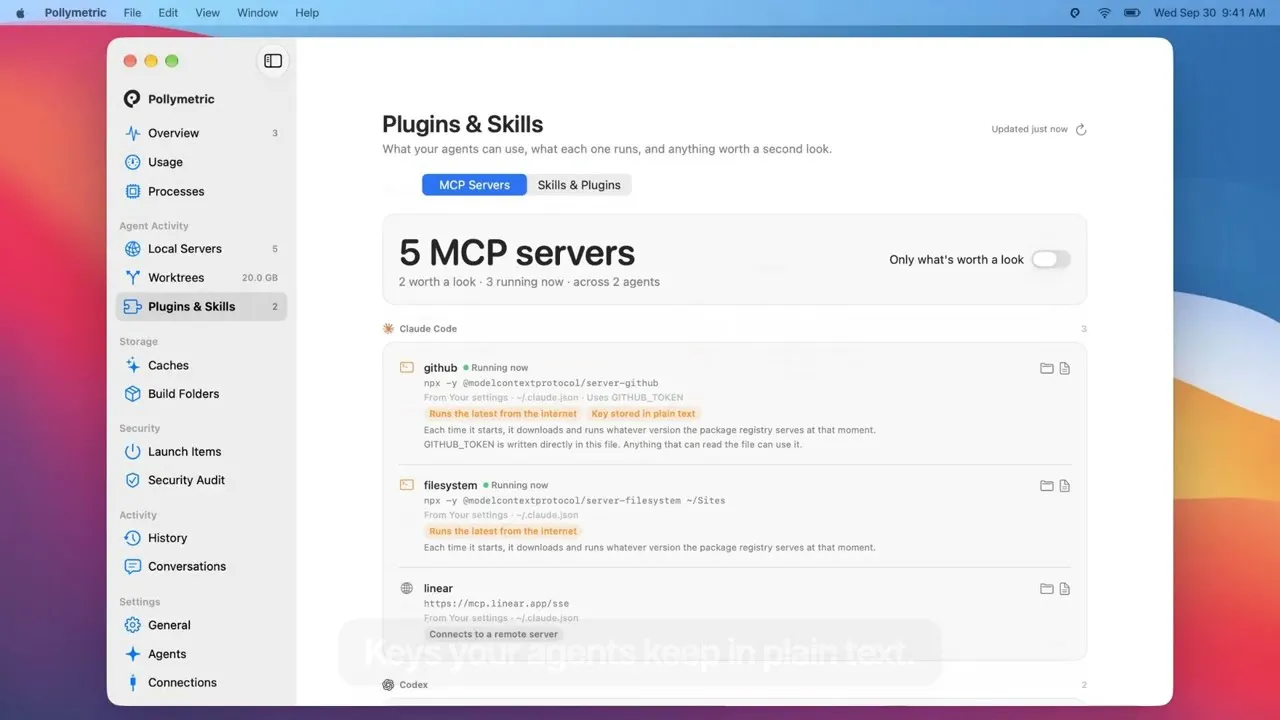Open the File menu
Screen dimensions: 1280x720
[x=132, y=13]
